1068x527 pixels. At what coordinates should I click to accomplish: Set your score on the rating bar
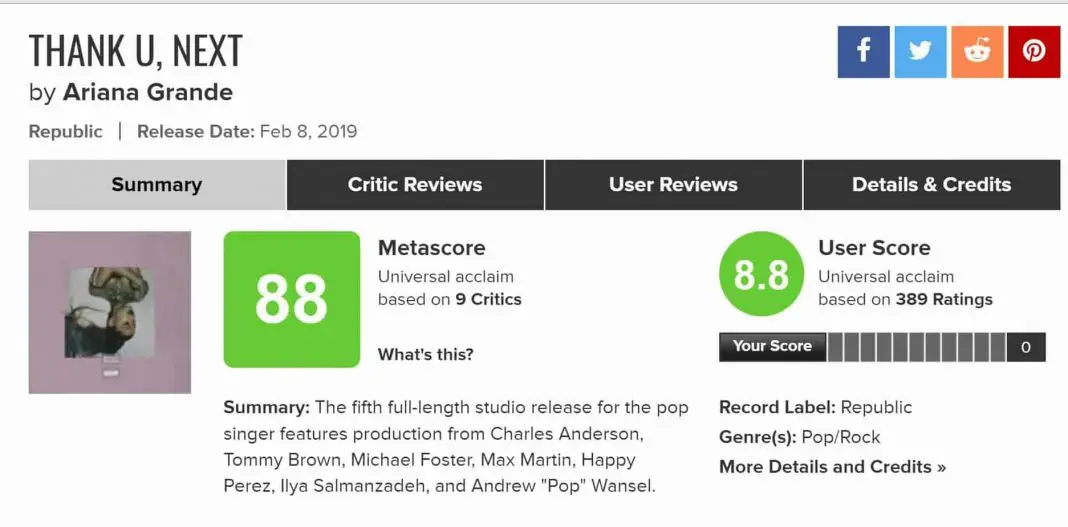916,347
